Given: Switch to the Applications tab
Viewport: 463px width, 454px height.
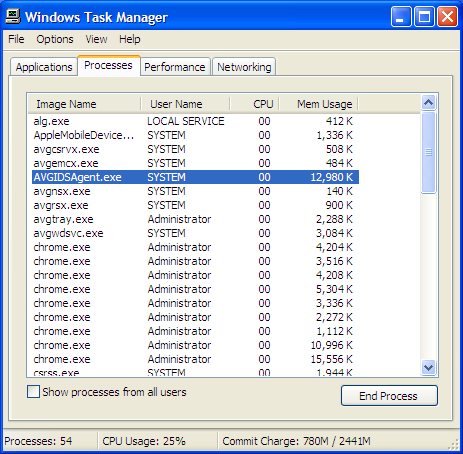Looking at the screenshot, I should pos(44,67).
